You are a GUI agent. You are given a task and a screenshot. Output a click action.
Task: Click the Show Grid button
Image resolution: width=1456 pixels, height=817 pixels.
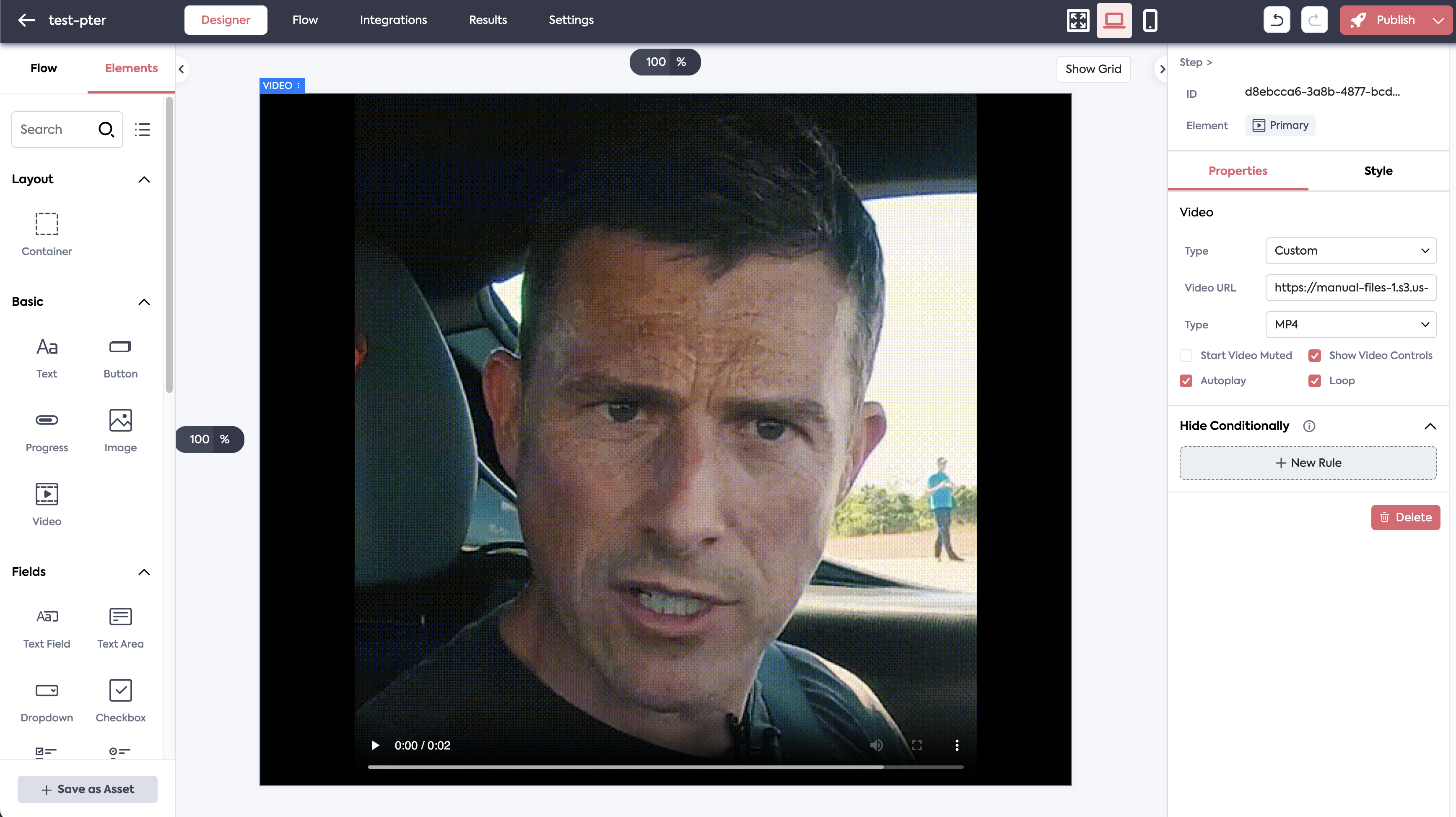(x=1093, y=69)
